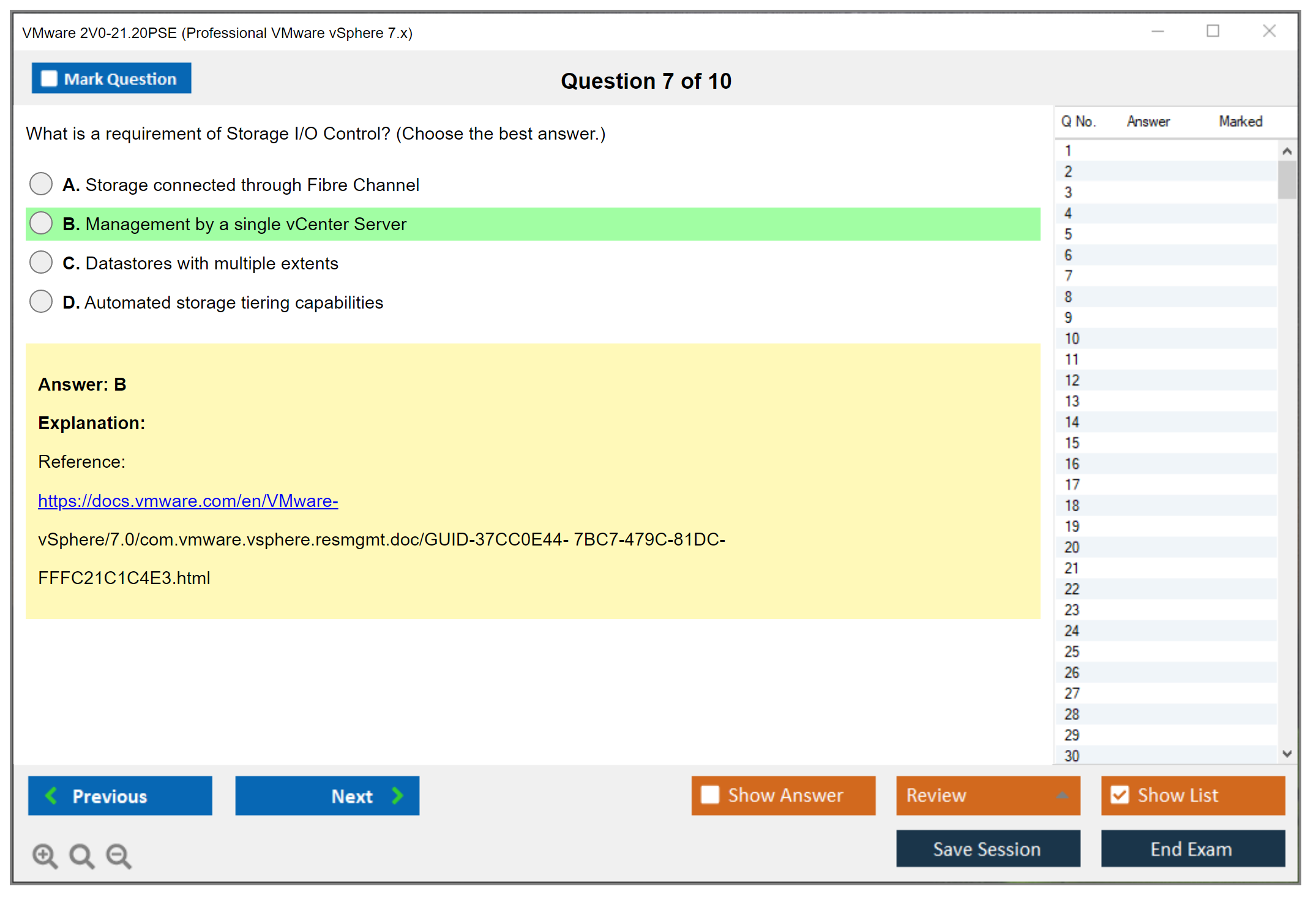Click the Save Session button
This screenshot has width=1316, height=900.
pos(987,849)
